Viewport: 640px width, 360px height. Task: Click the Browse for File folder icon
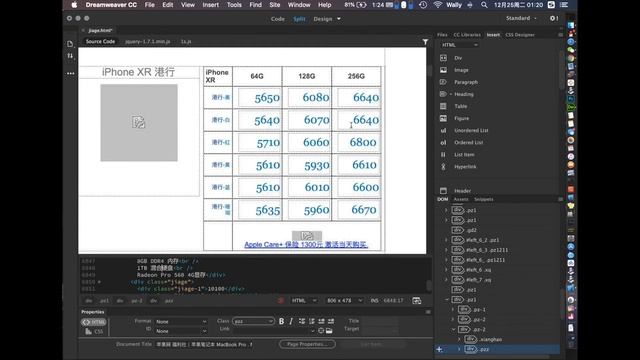[x=329, y=331]
